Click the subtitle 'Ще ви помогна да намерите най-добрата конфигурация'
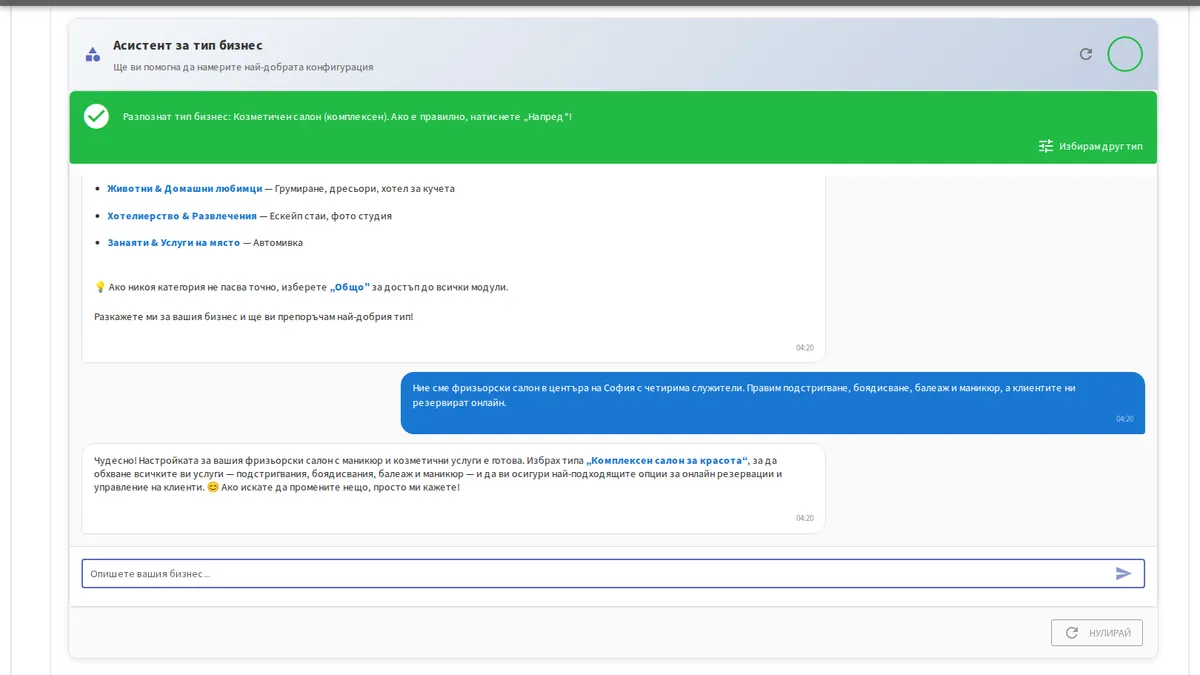The image size is (1200, 675). click(x=243, y=67)
